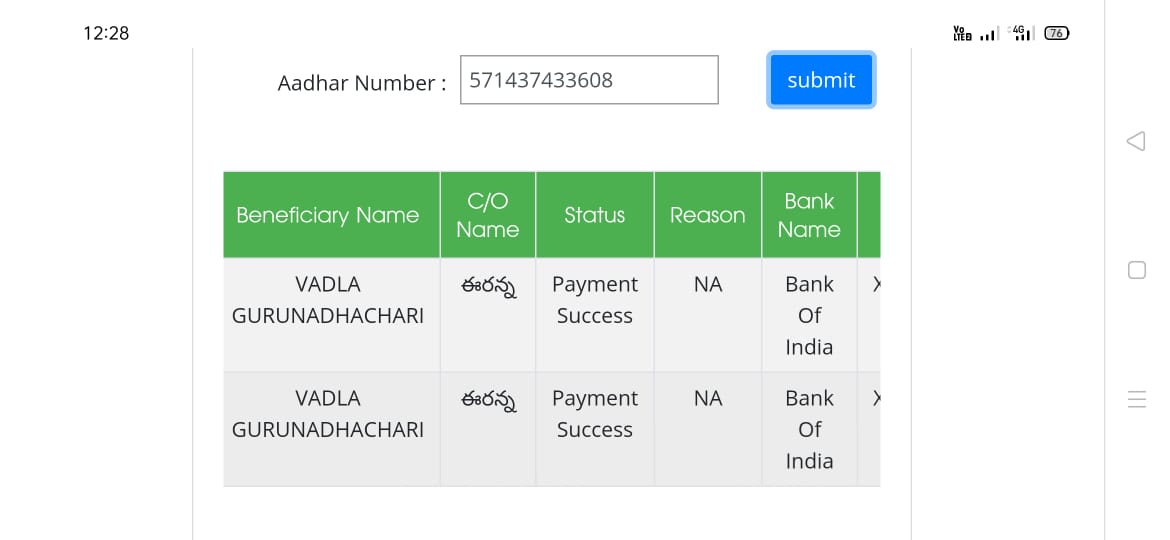Viewport: 1170px width, 540px height.
Task: Tap the VoLTE status icon
Action: 963,33
